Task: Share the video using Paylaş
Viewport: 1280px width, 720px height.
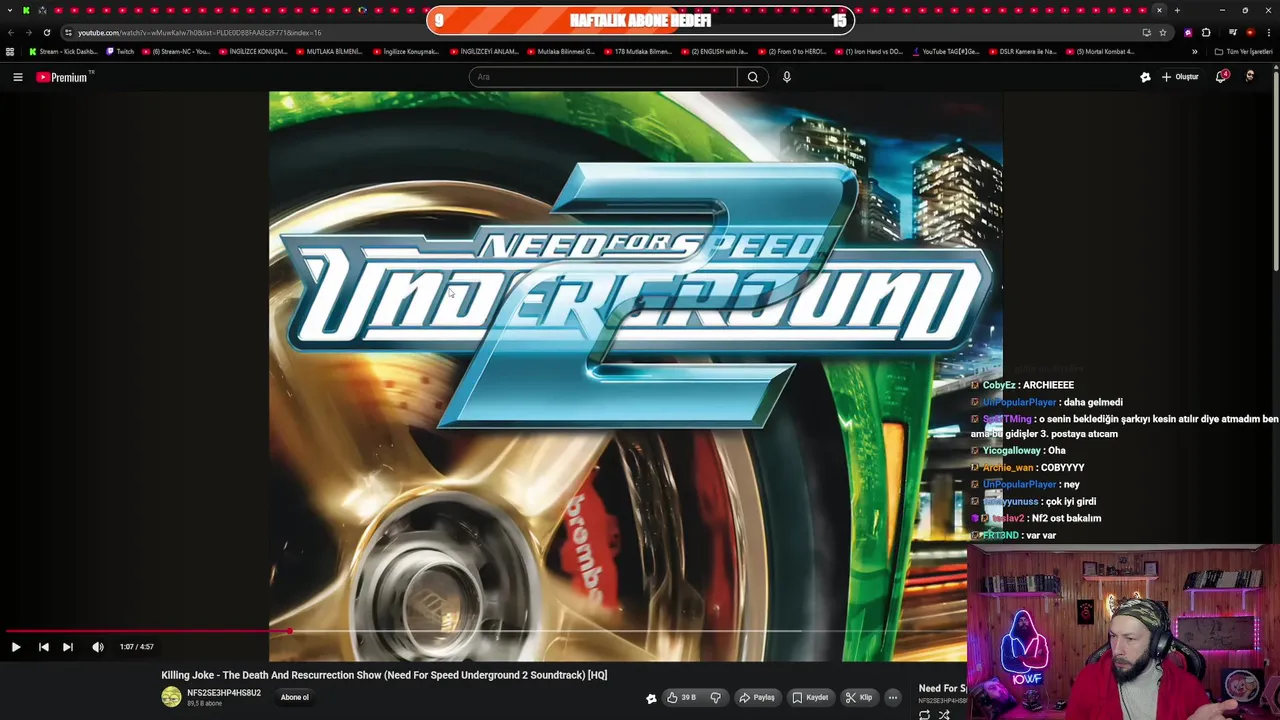Action: point(757,697)
